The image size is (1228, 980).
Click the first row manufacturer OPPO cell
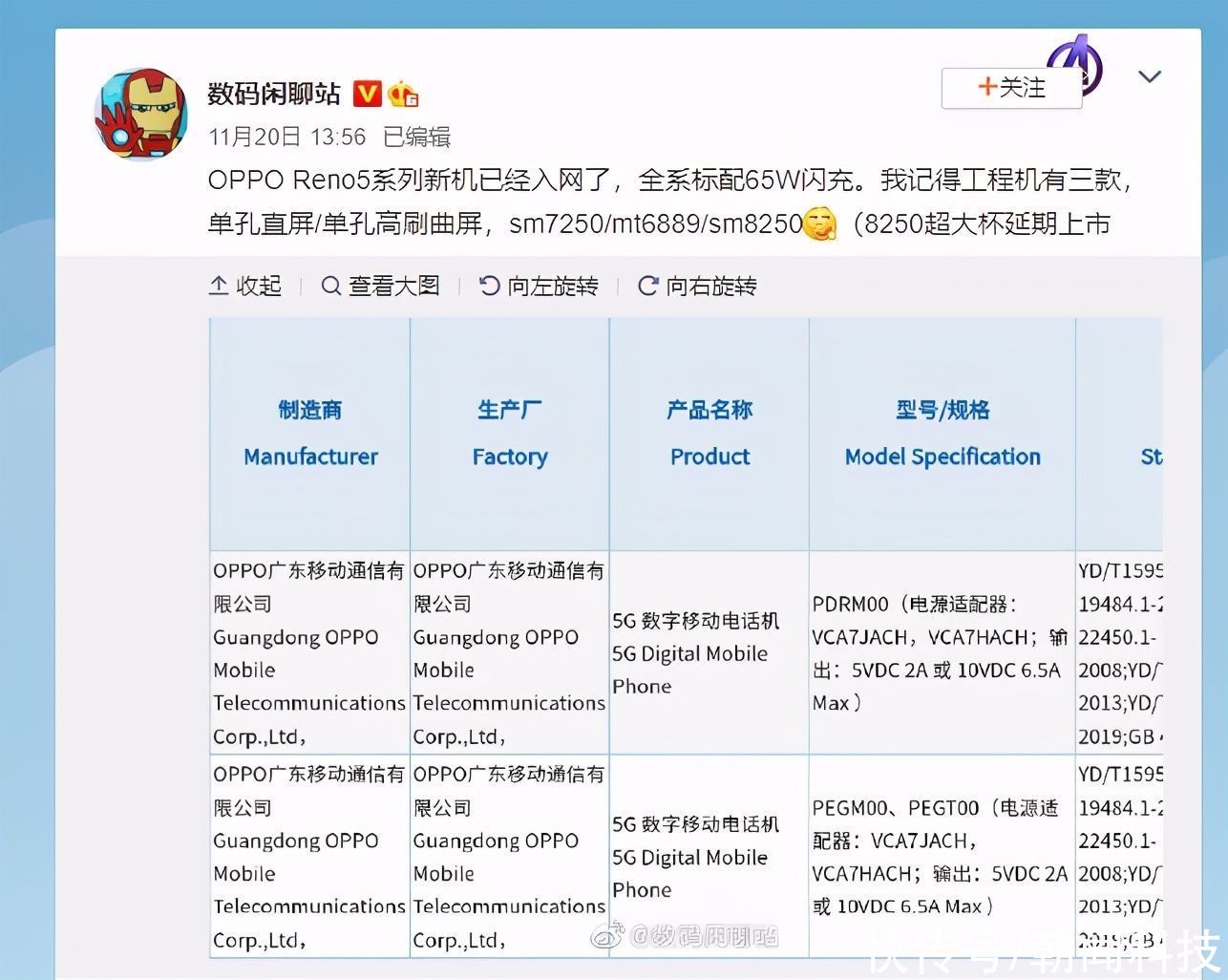(x=310, y=652)
